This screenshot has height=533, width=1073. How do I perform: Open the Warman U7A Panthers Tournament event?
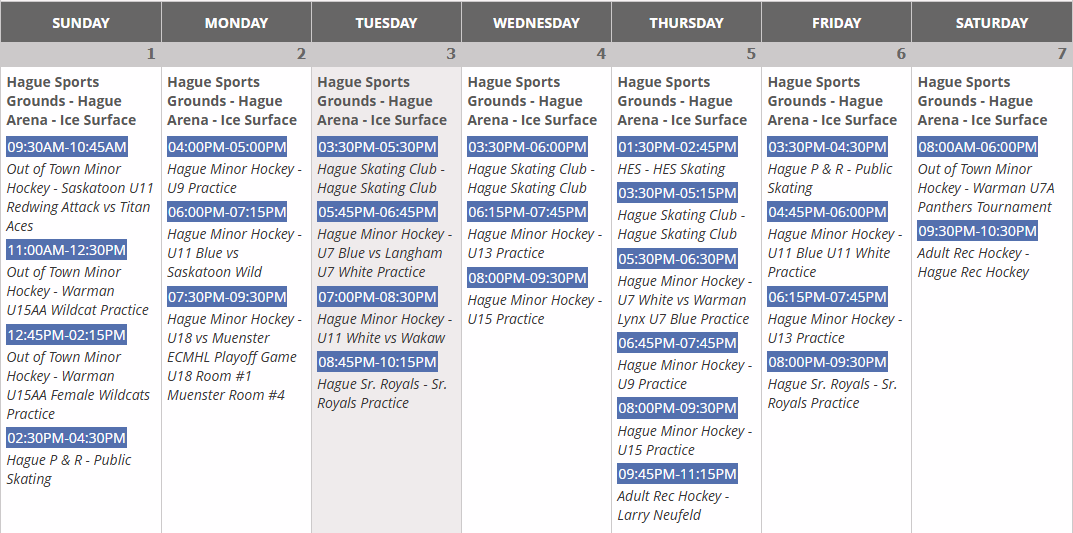(x=986, y=188)
